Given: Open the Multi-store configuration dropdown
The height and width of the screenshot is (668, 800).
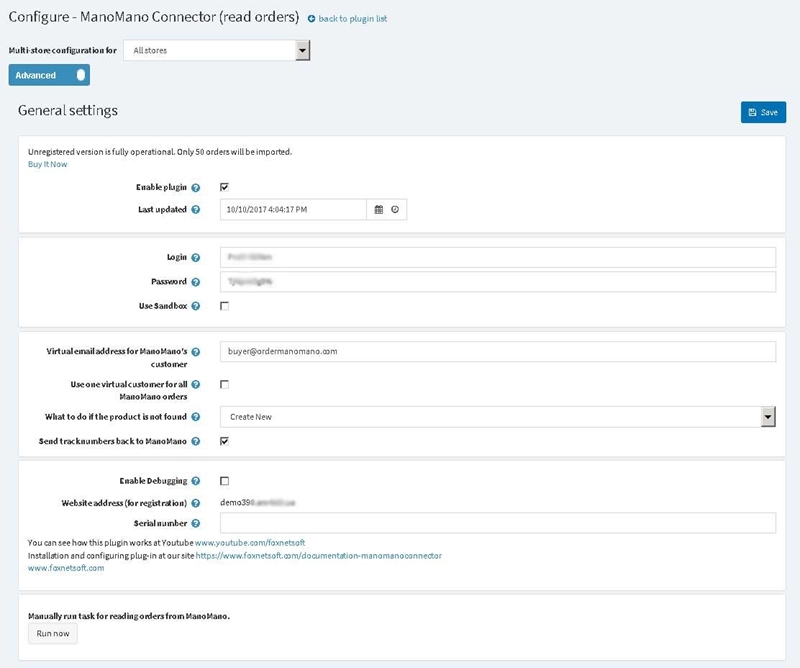Looking at the screenshot, I should [x=217, y=51].
